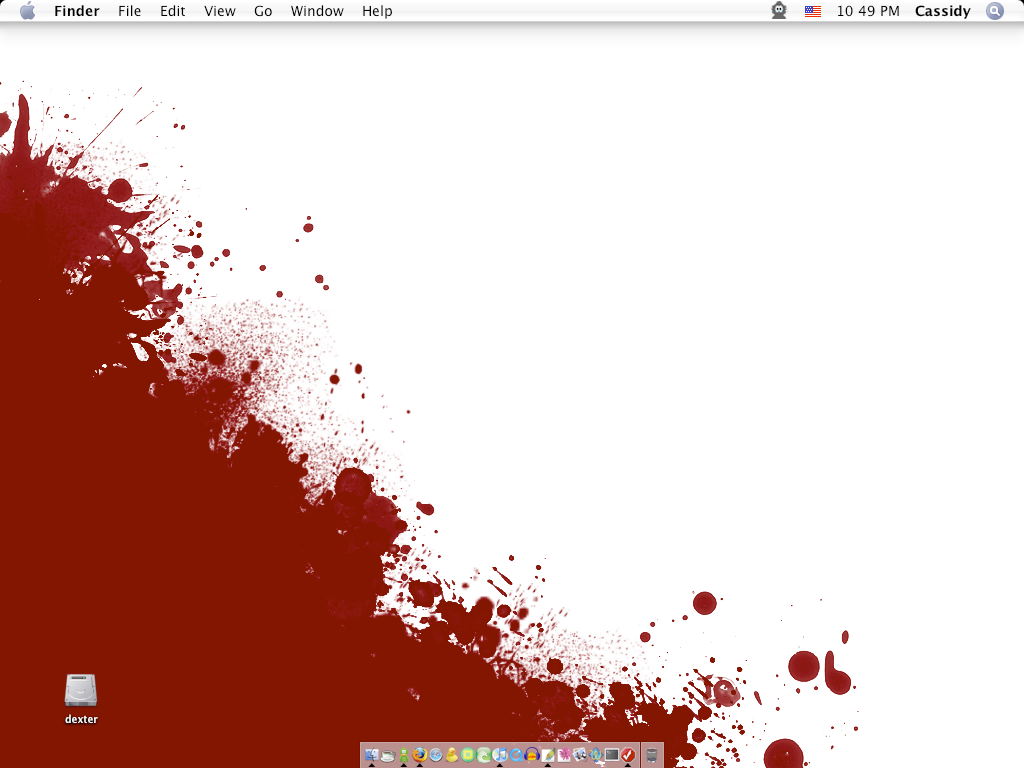The image size is (1024, 768).
Task: Open the Window menu
Action: click(317, 11)
